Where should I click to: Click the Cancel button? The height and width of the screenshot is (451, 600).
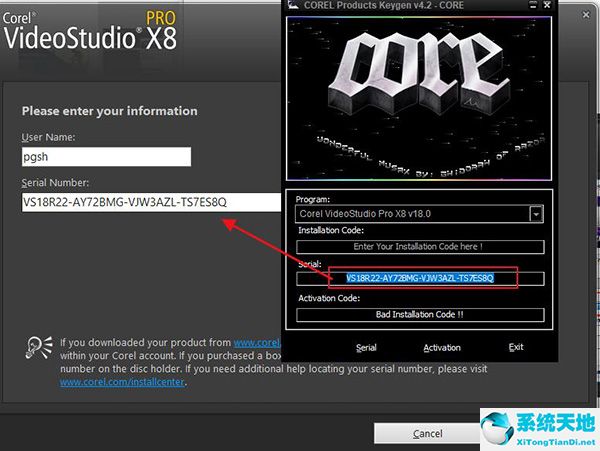[x=427, y=433]
